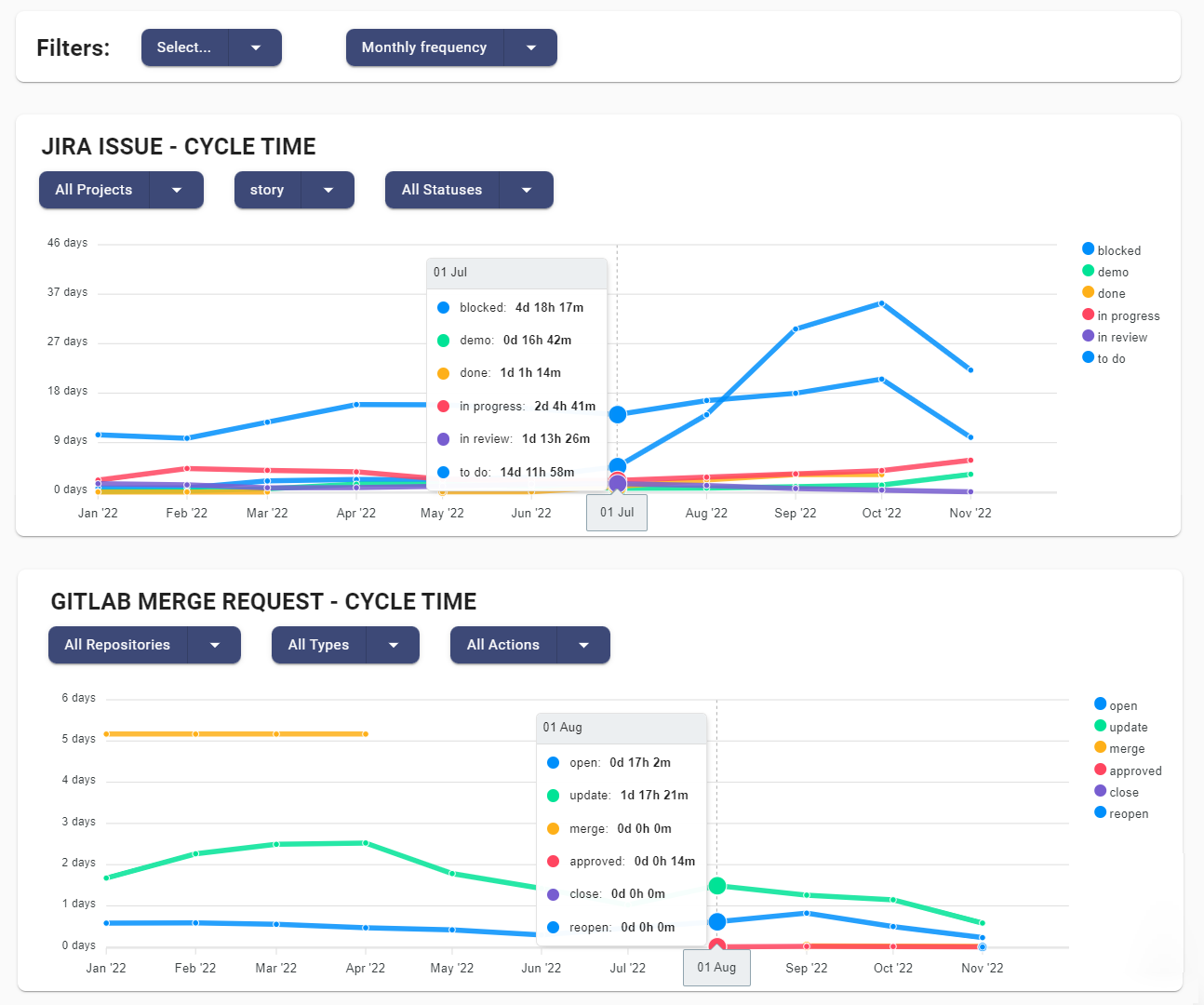Click the 01 Jul x-axis marker
The height and width of the screenshot is (1005, 1204).
pyautogui.click(x=617, y=513)
